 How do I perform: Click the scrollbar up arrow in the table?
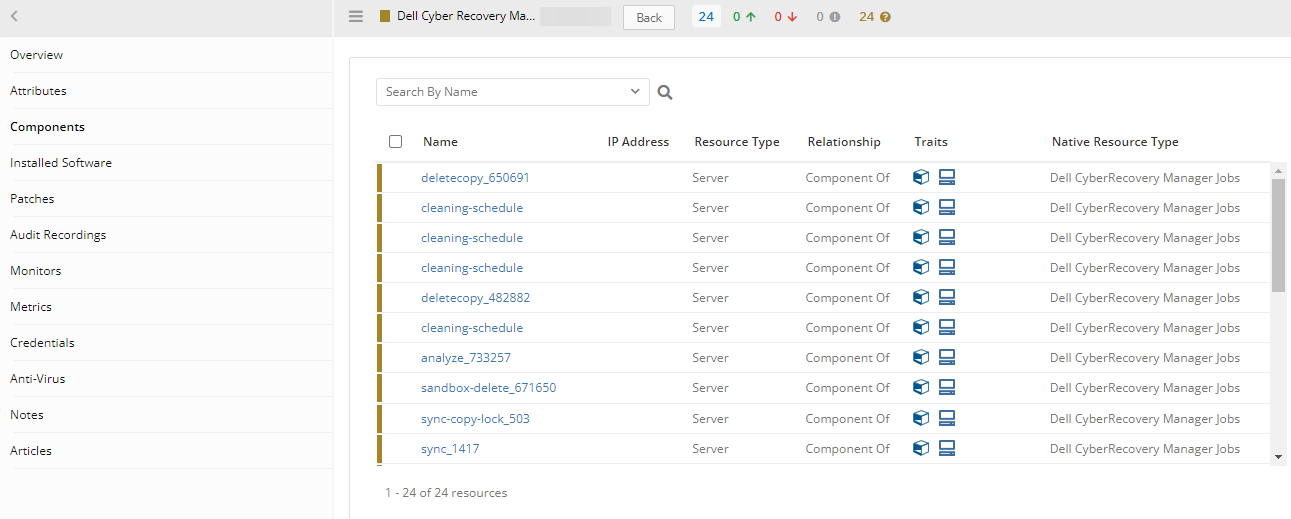point(1278,171)
